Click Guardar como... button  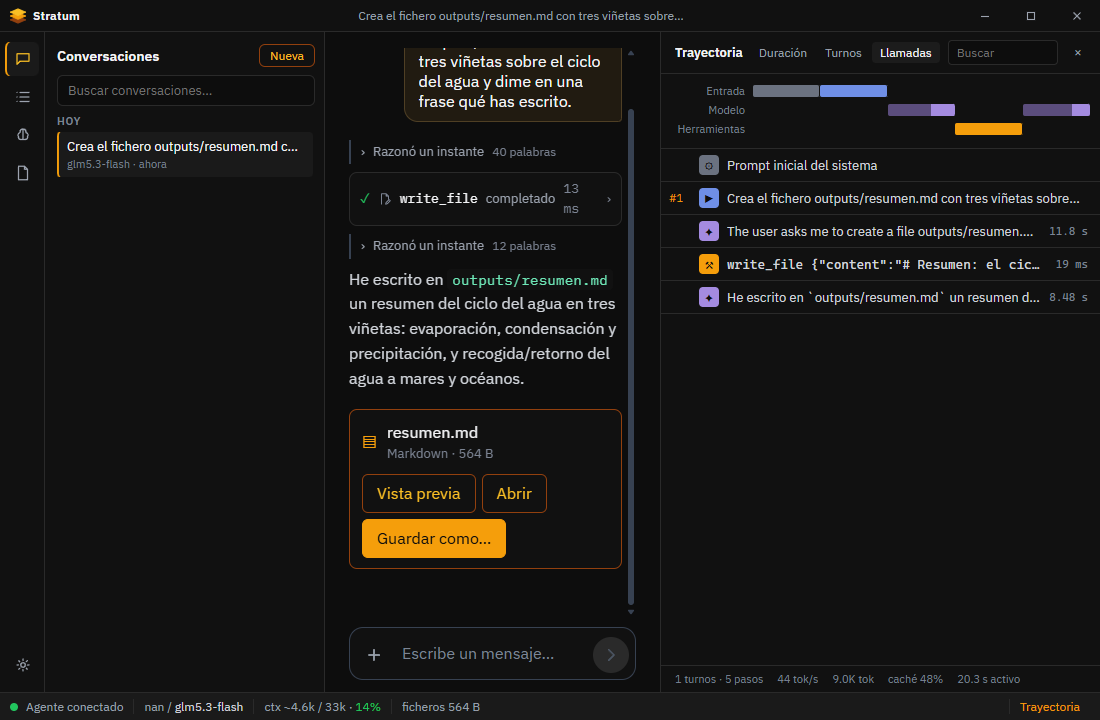click(434, 538)
